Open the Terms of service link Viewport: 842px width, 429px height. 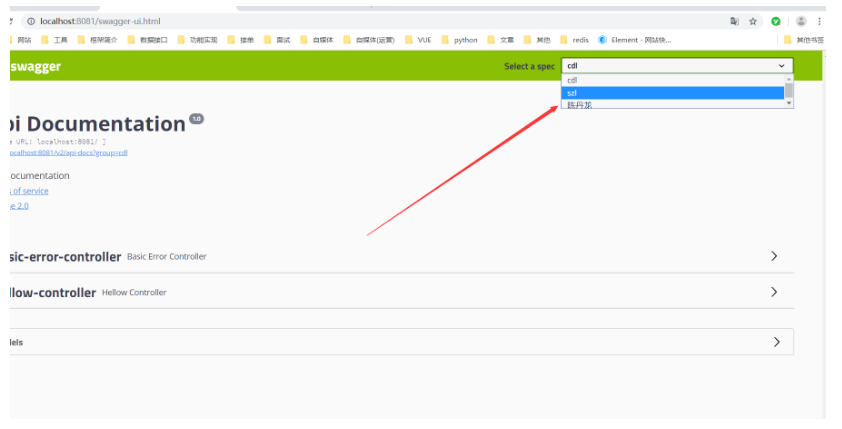(29, 191)
